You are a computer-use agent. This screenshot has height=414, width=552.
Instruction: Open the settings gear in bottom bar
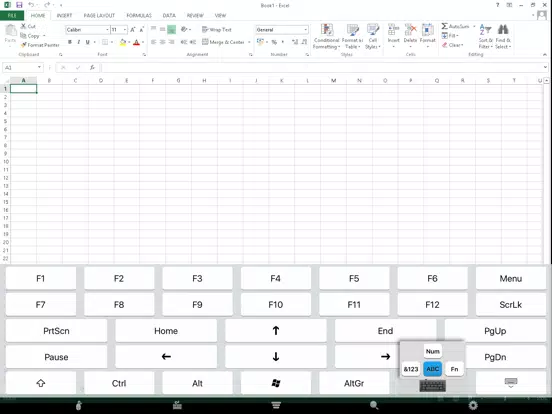click(473, 405)
